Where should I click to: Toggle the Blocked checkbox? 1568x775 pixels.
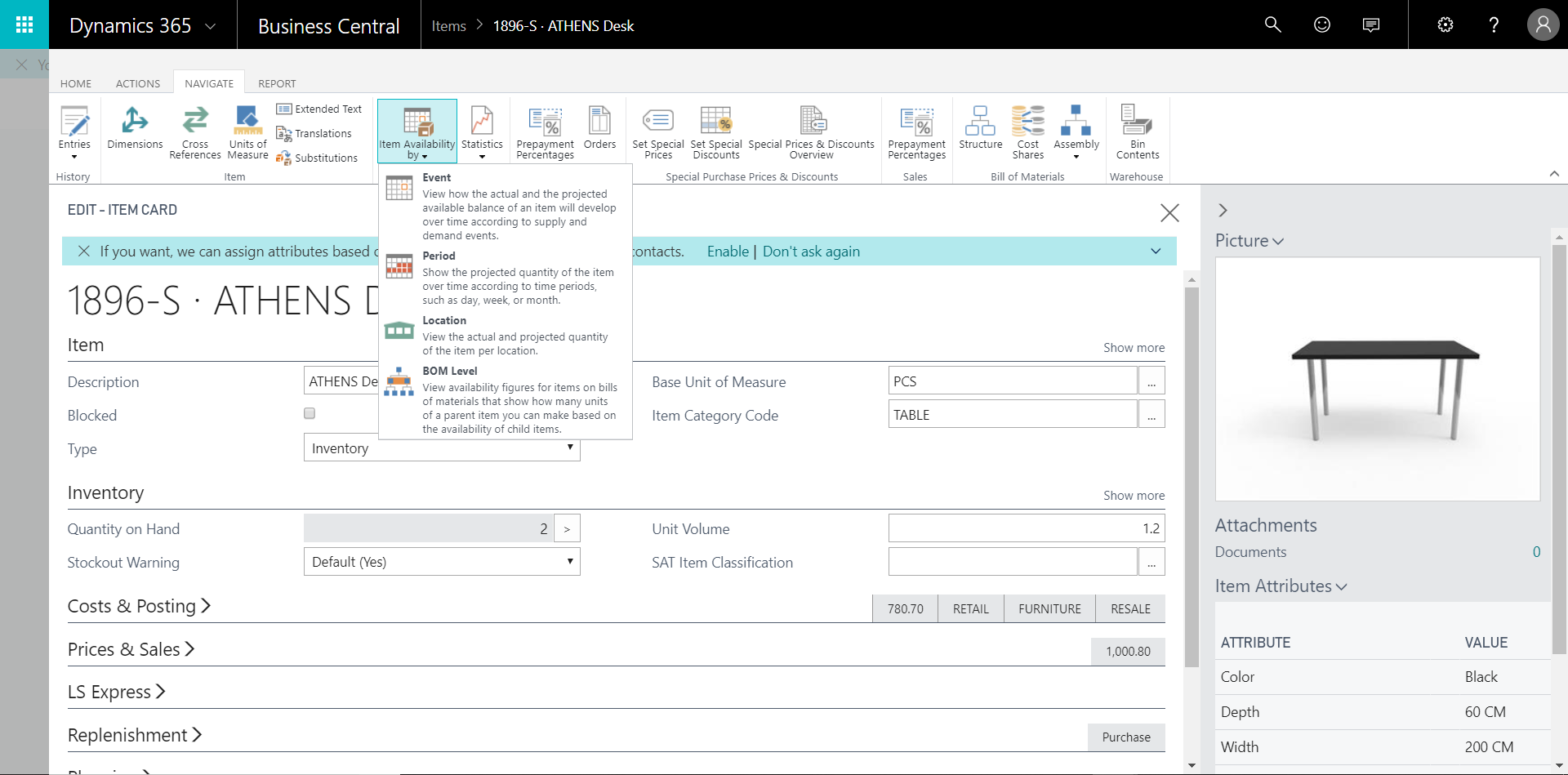[x=310, y=413]
